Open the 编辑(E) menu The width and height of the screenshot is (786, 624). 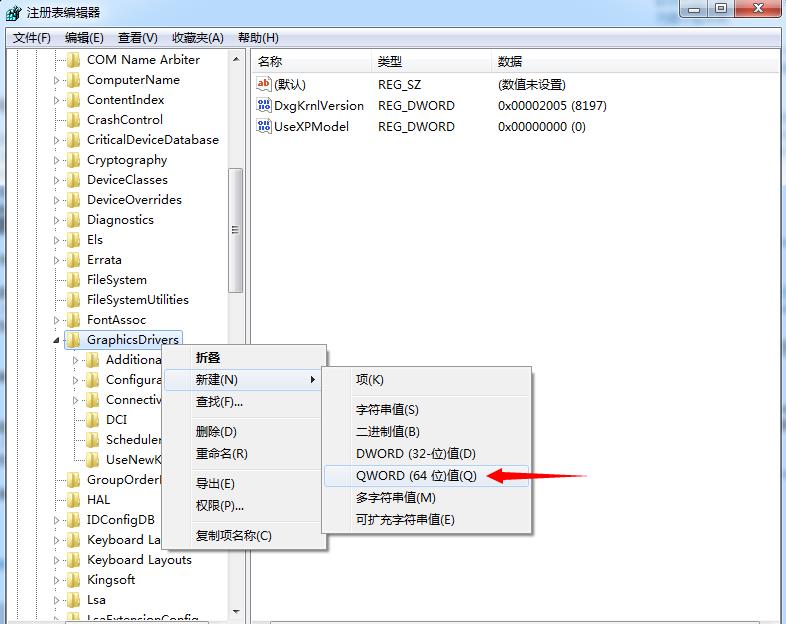84,38
